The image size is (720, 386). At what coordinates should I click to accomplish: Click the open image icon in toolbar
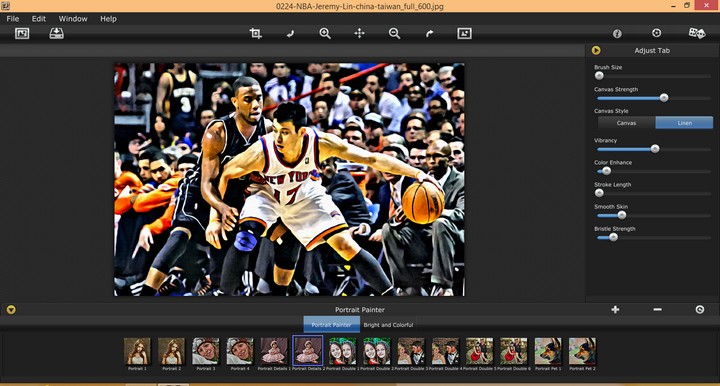click(x=22, y=34)
